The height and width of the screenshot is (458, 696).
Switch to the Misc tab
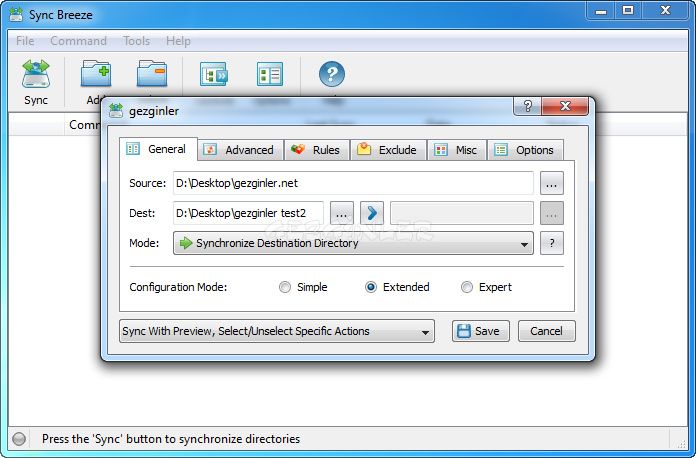point(457,150)
